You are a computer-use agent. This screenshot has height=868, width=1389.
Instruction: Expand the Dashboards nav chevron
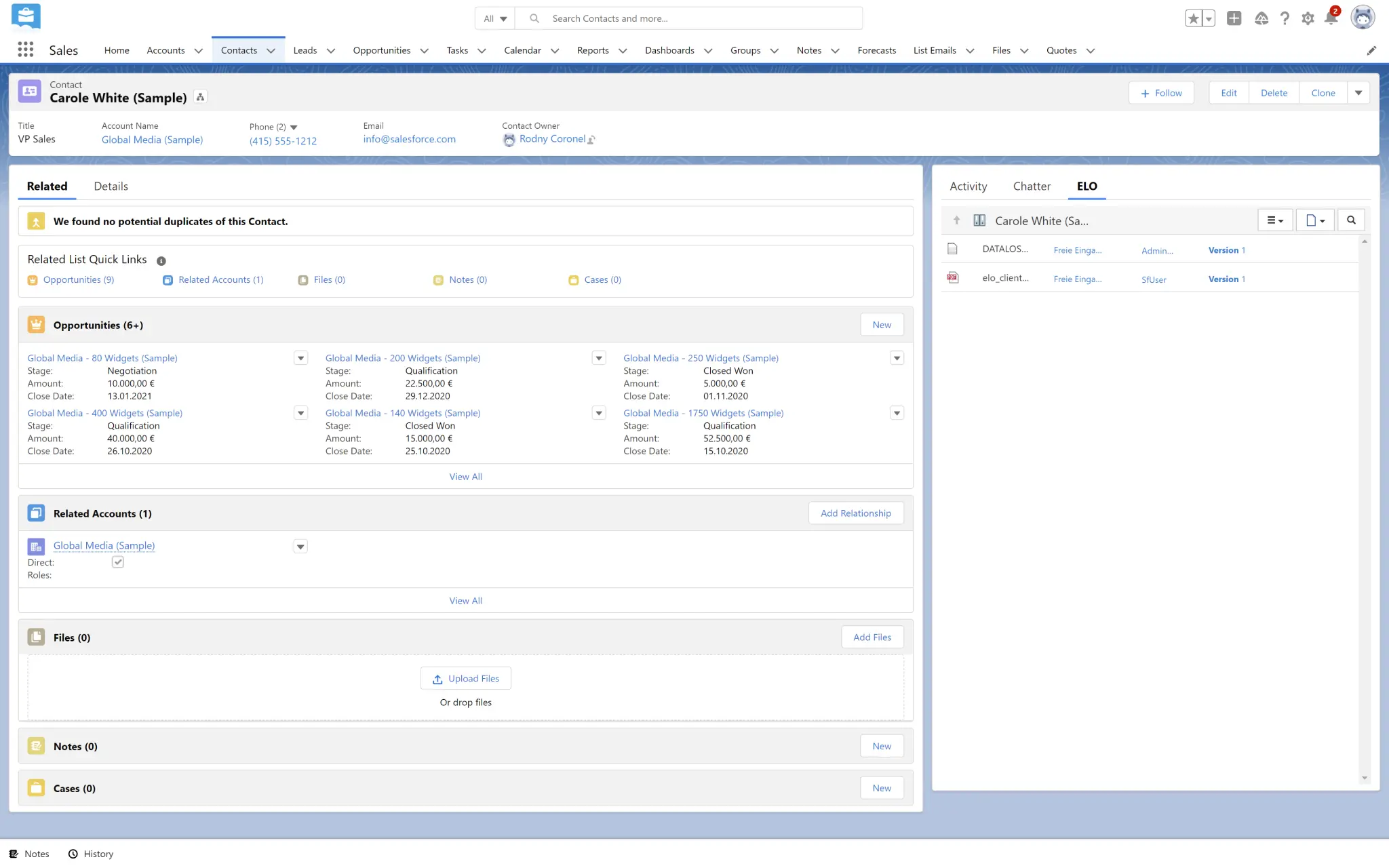pos(708,51)
